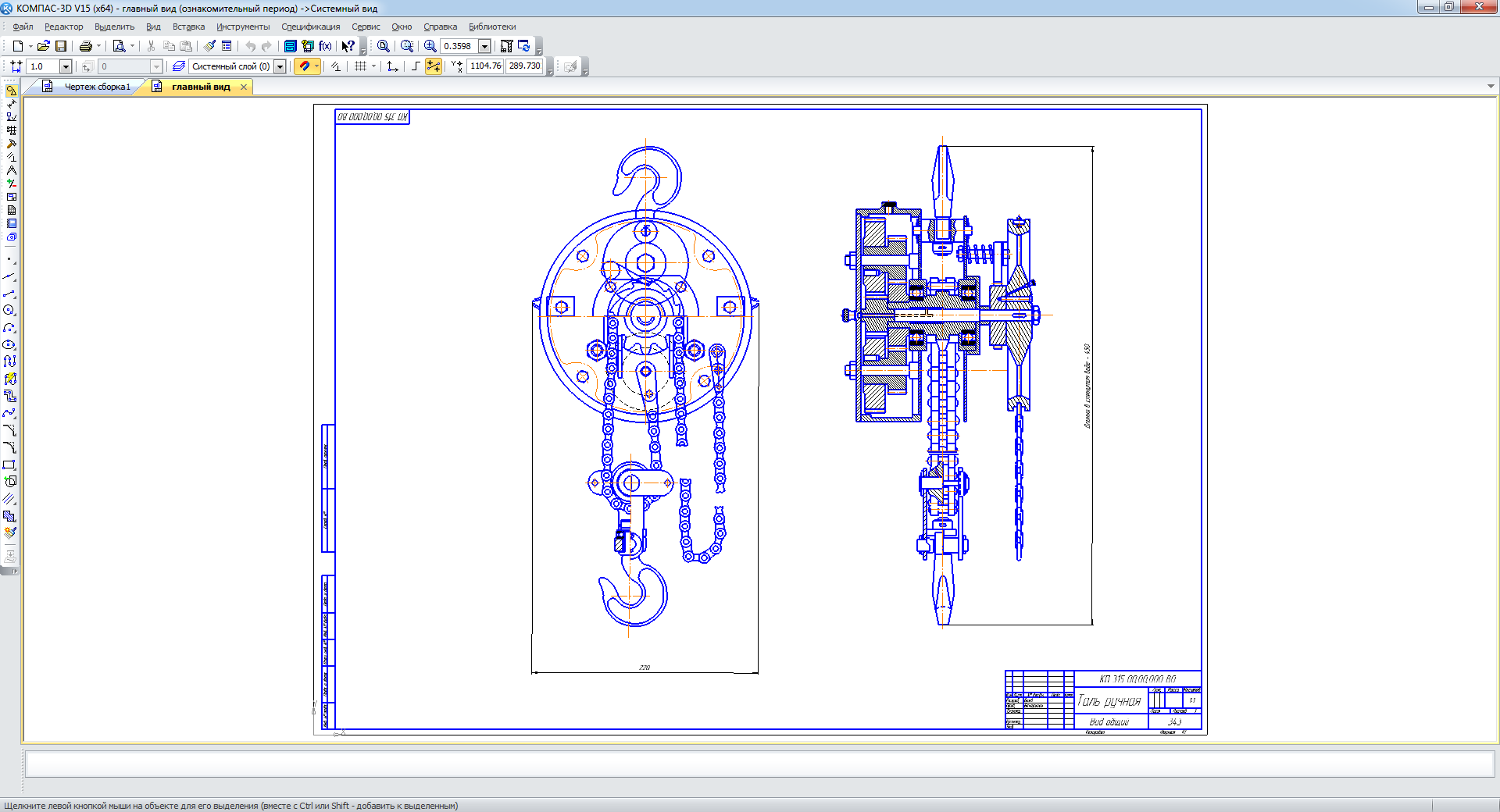Open the print preview dropdown arrow
This screenshot has height=812, width=1500.
click(x=132, y=46)
